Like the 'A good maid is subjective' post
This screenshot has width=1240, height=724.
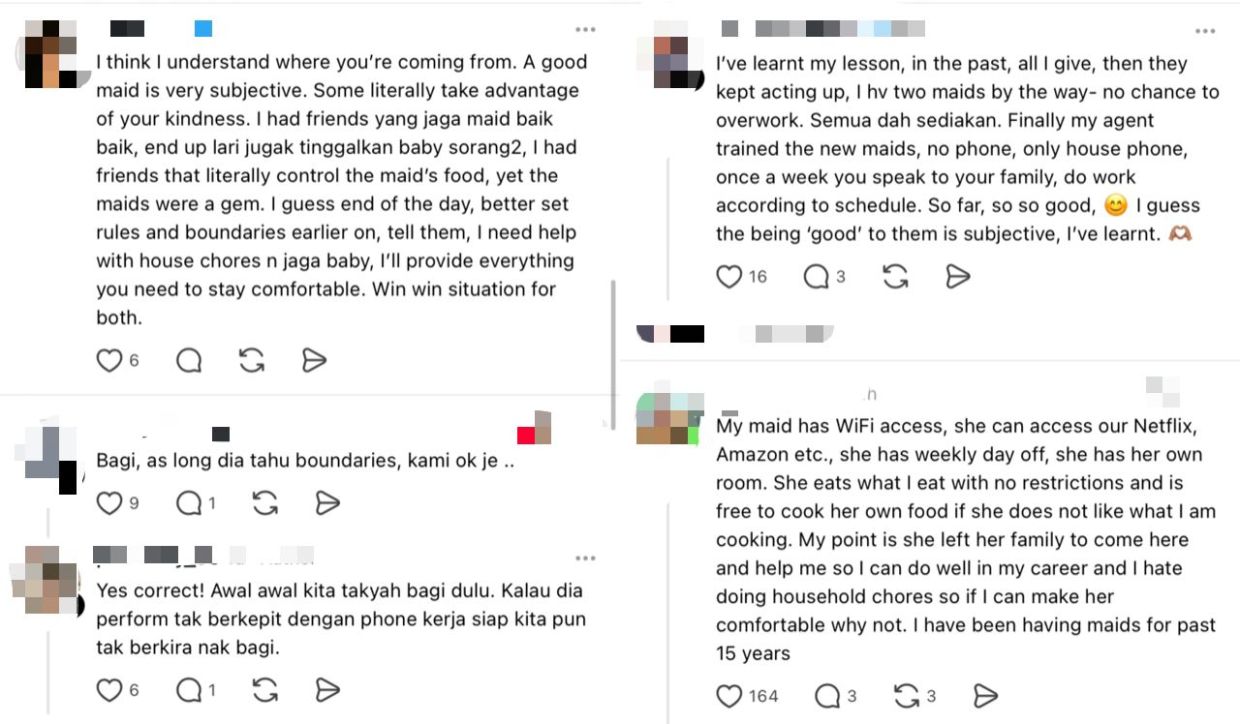pyautogui.click(x=109, y=360)
